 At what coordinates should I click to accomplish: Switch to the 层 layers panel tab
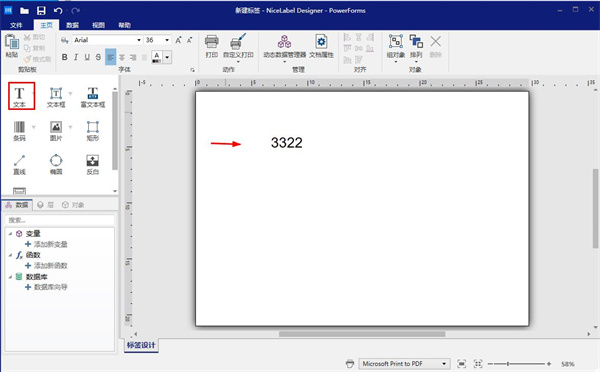pos(46,205)
